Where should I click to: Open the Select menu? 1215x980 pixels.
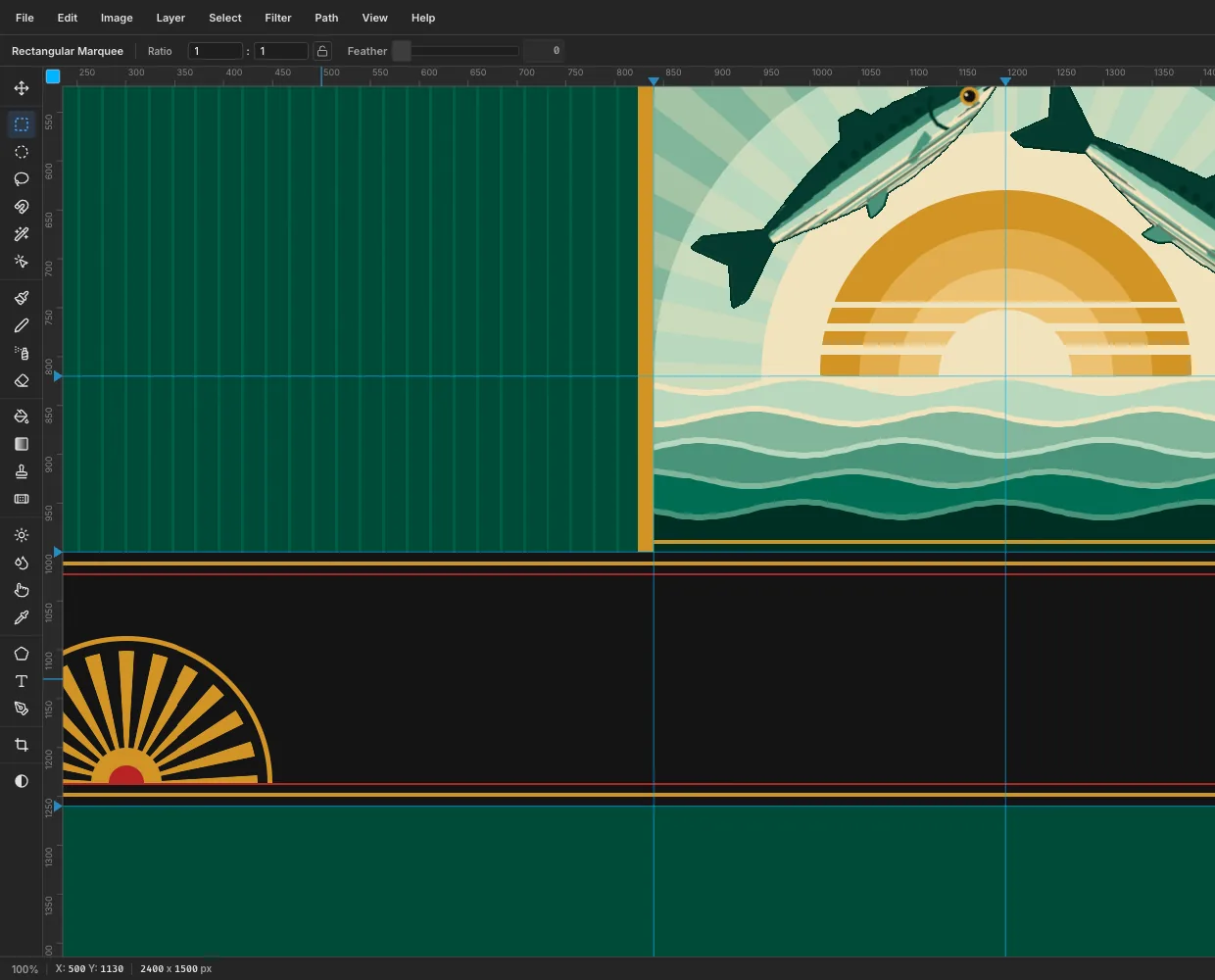click(x=225, y=18)
